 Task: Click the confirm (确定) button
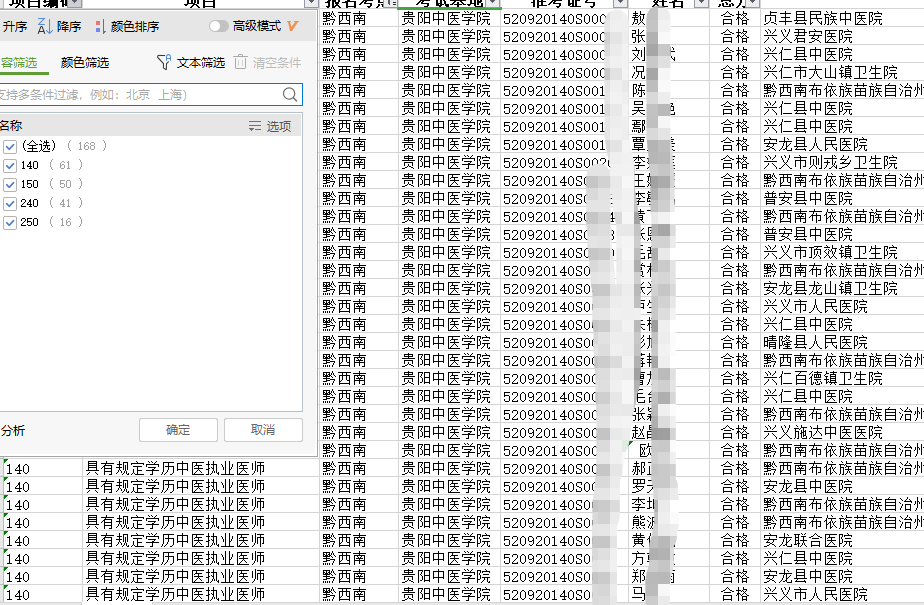tap(178, 430)
